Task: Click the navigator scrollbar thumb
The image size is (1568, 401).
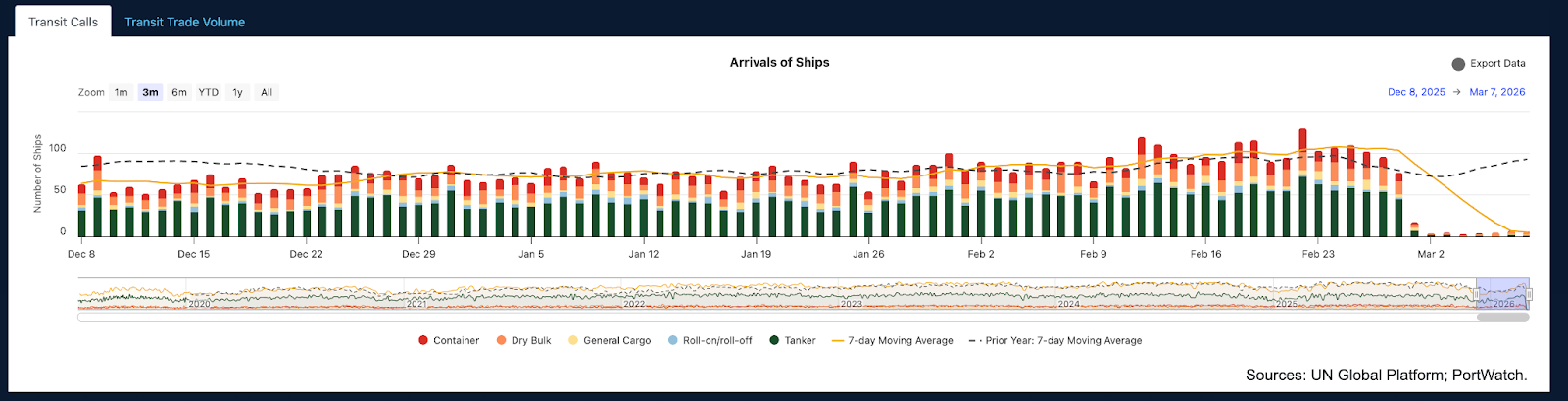Action: pyautogui.click(x=1502, y=317)
